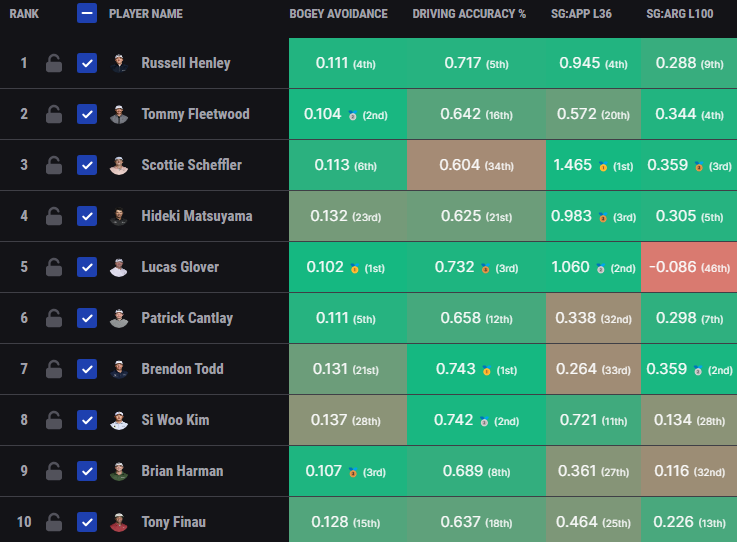
Task: Click Lucas Glover's avatar photo
Action: pos(119,267)
